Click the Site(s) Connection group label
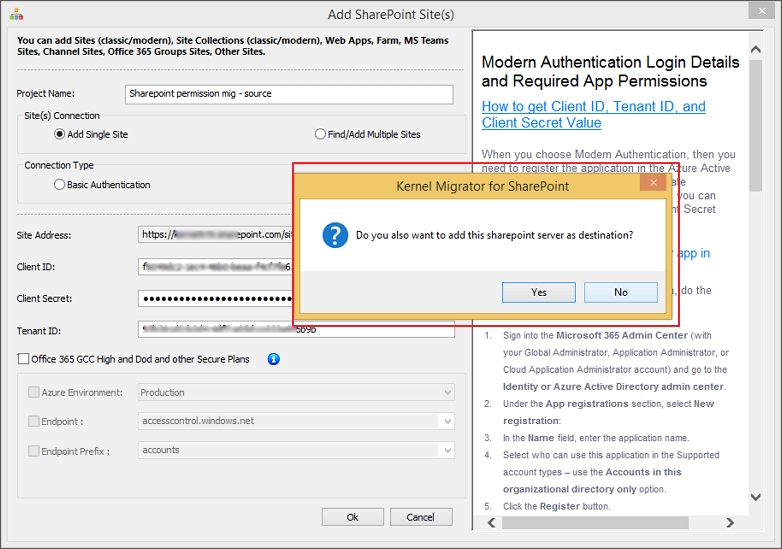This screenshot has height=549, width=782. tap(62, 116)
